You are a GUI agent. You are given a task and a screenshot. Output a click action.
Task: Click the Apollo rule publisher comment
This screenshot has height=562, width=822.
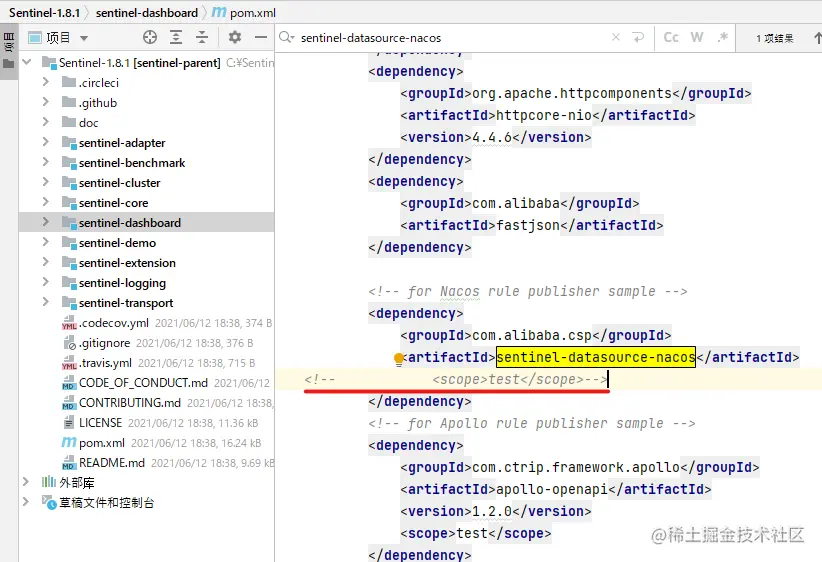[532, 423]
